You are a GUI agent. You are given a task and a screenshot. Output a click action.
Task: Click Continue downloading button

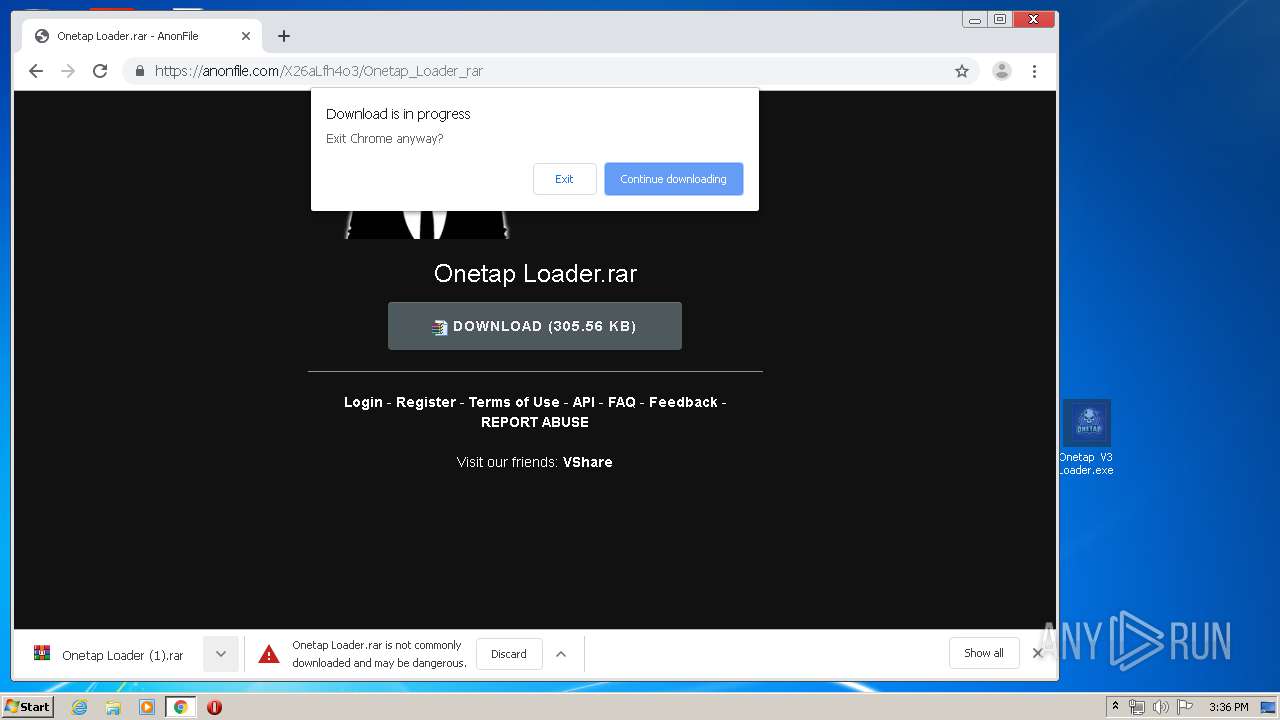(x=673, y=179)
